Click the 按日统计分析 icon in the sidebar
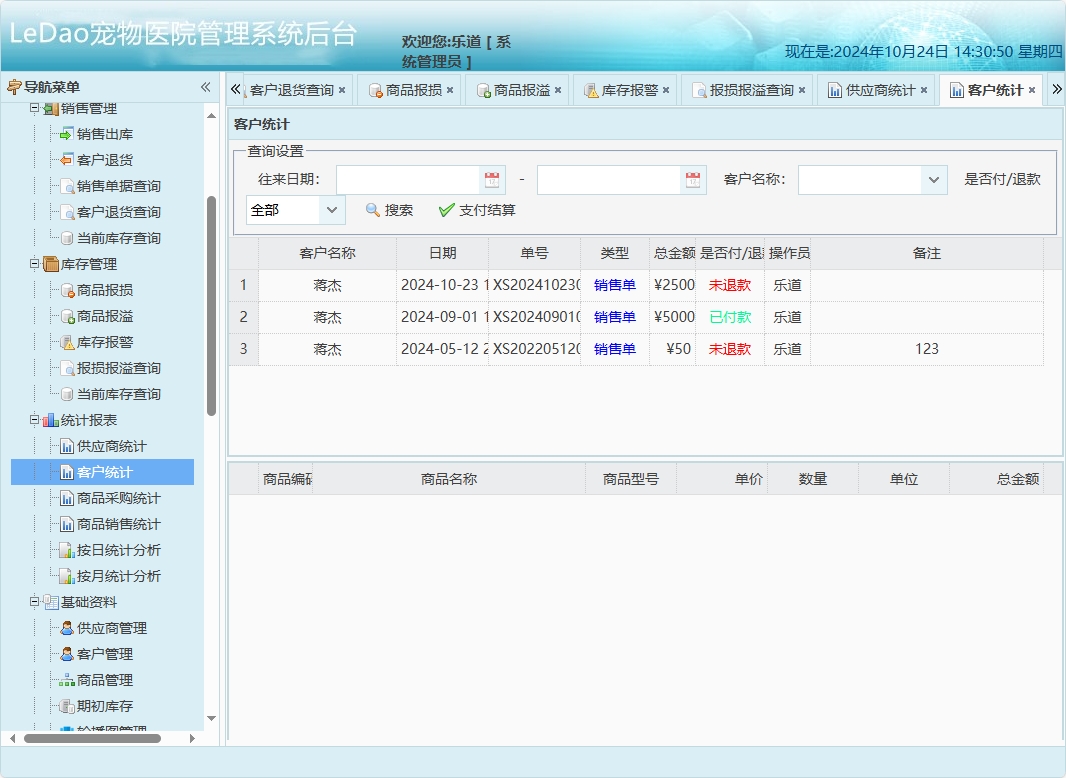1066x778 pixels. (66, 549)
